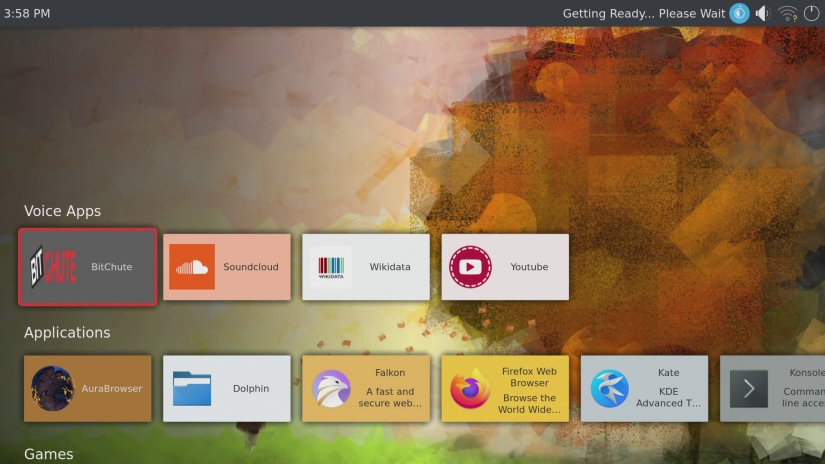Open AuraBrowser application
Screen dimensions: 825x464
pos(88,388)
